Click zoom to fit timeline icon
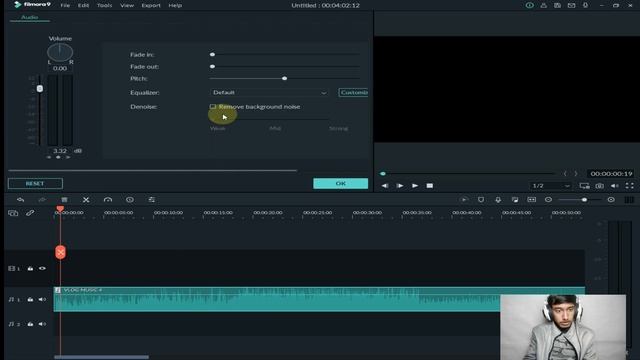The image size is (640, 360). pos(531,200)
